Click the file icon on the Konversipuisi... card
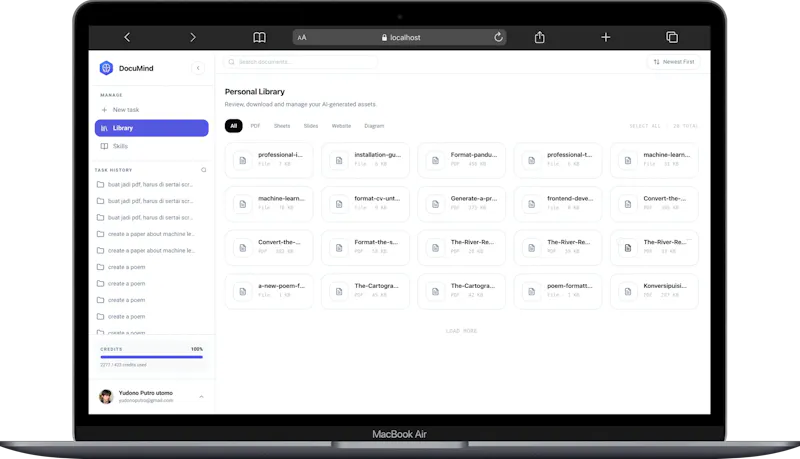 (x=628, y=292)
